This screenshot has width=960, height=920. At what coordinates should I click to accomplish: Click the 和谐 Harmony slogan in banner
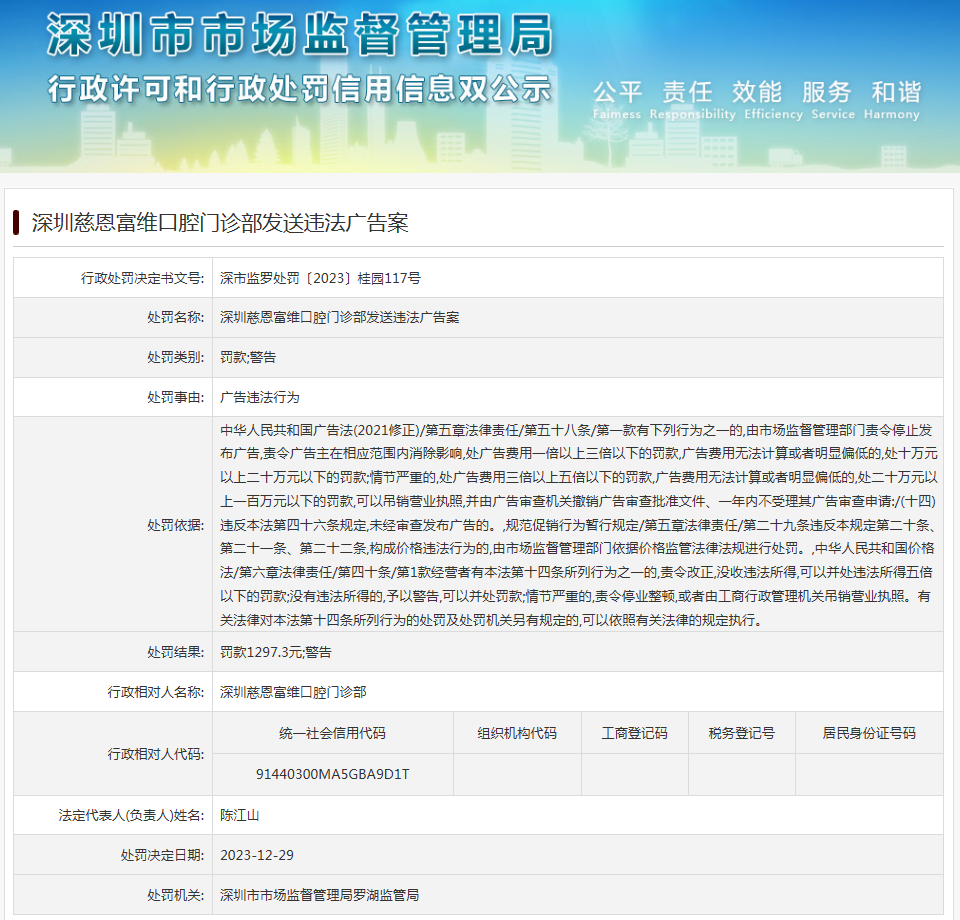(892, 99)
